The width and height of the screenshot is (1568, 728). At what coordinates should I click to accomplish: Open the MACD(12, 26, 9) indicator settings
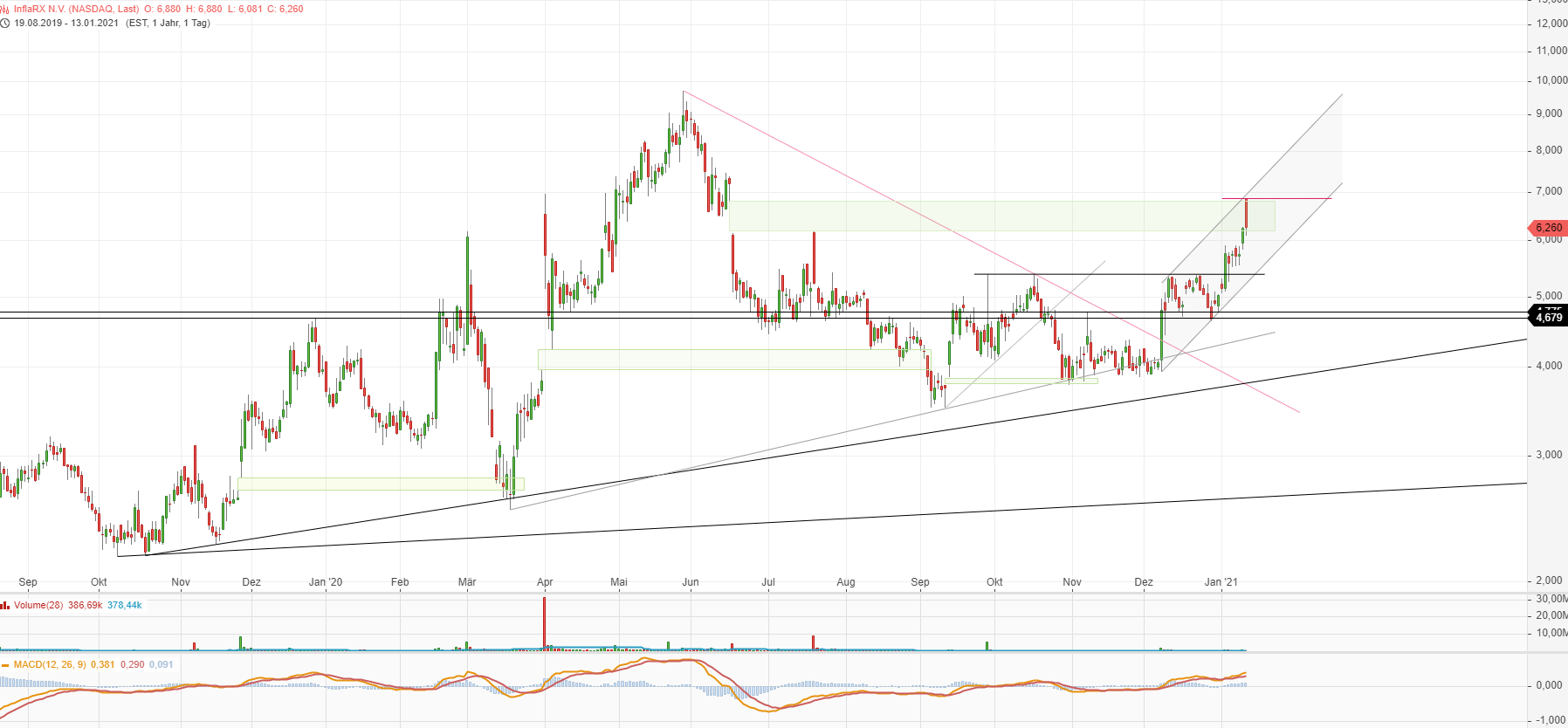click(50, 665)
